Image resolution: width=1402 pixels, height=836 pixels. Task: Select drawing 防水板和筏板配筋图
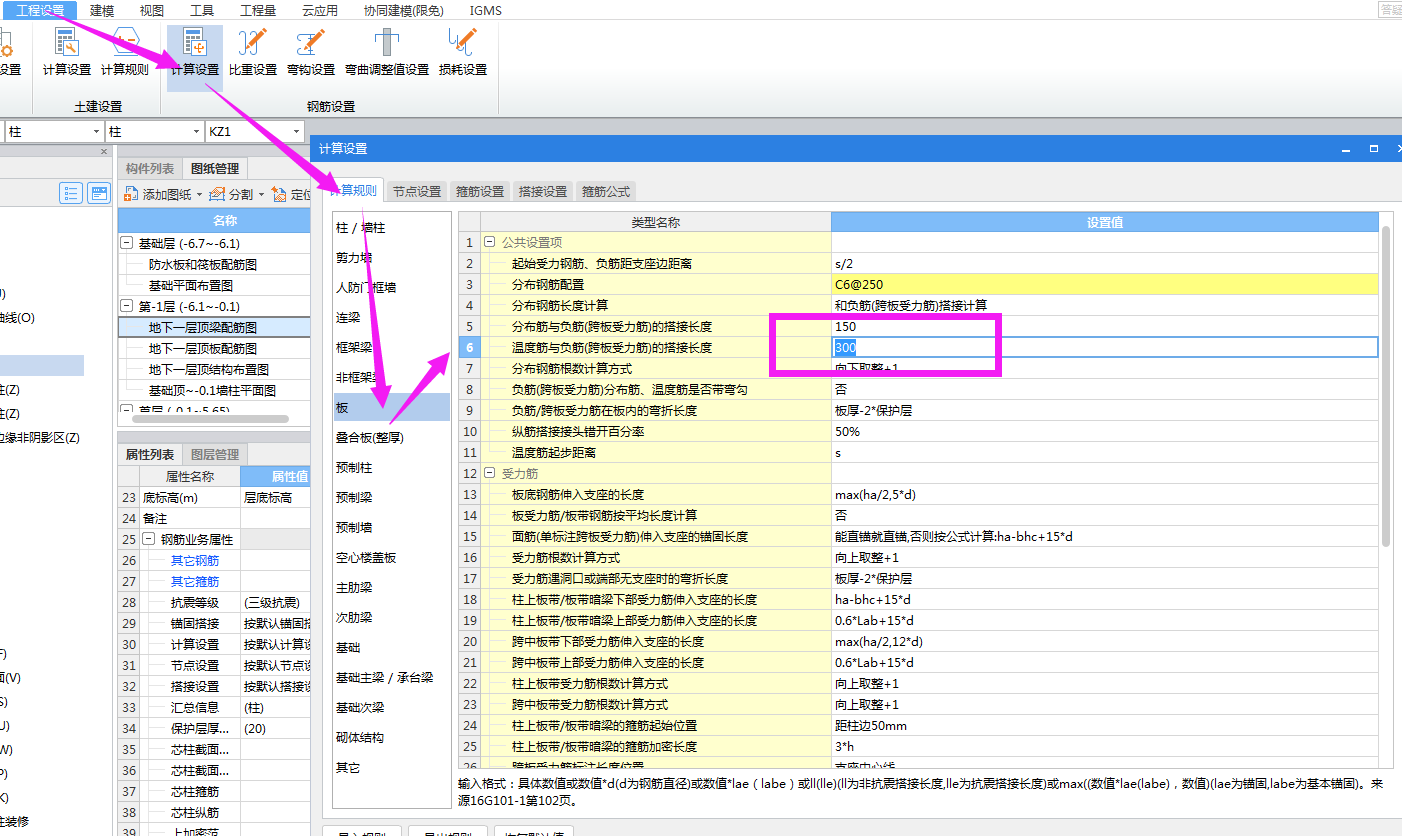pyautogui.click(x=203, y=264)
